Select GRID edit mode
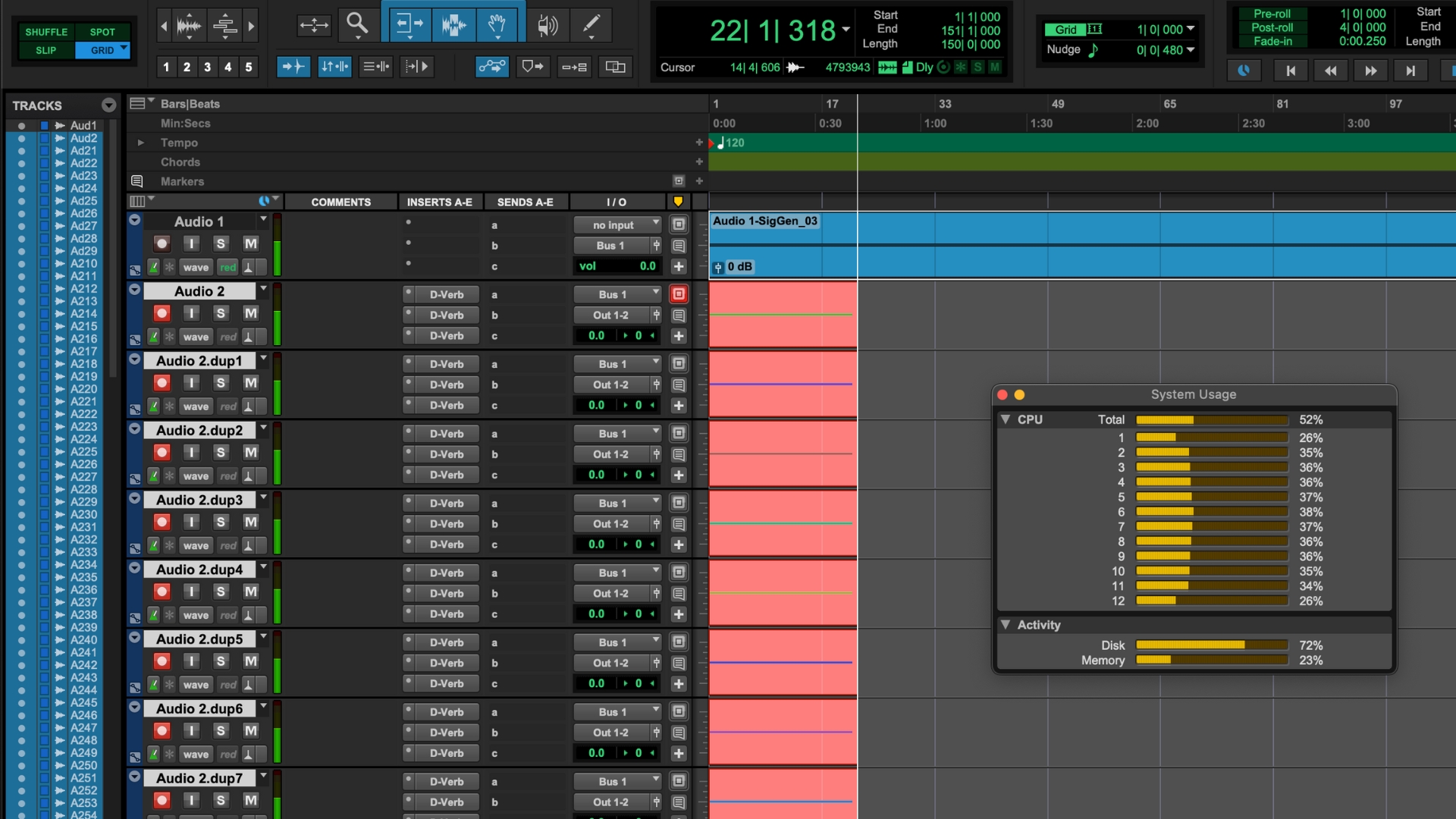 102,50
